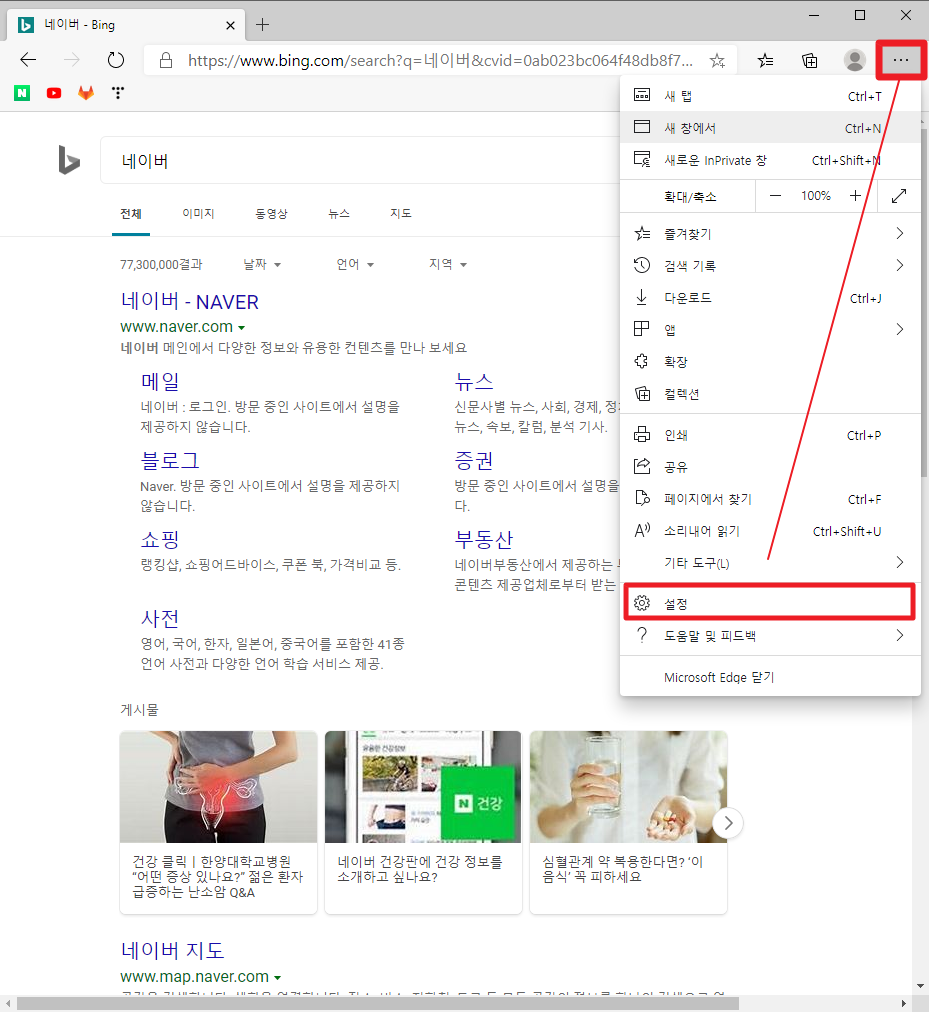
Task: Click the padlock site info icon
Action: tap(166, 61)
